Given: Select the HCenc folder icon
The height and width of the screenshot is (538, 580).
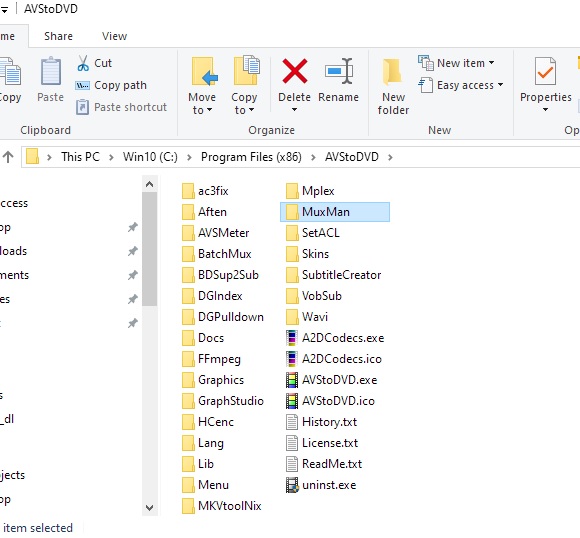Looking at the screenshot, I should tap(188, 422).
